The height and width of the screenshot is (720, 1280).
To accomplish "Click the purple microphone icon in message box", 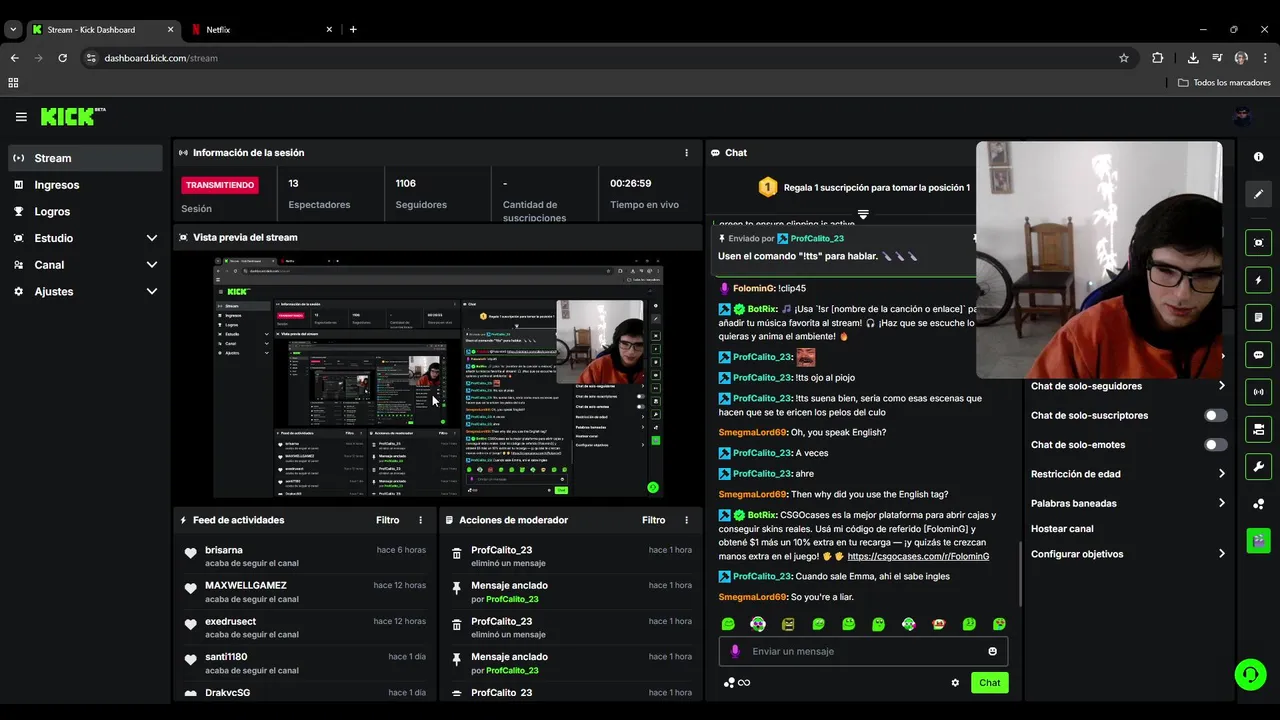I will pyautogui.click(x=735, y=651).
